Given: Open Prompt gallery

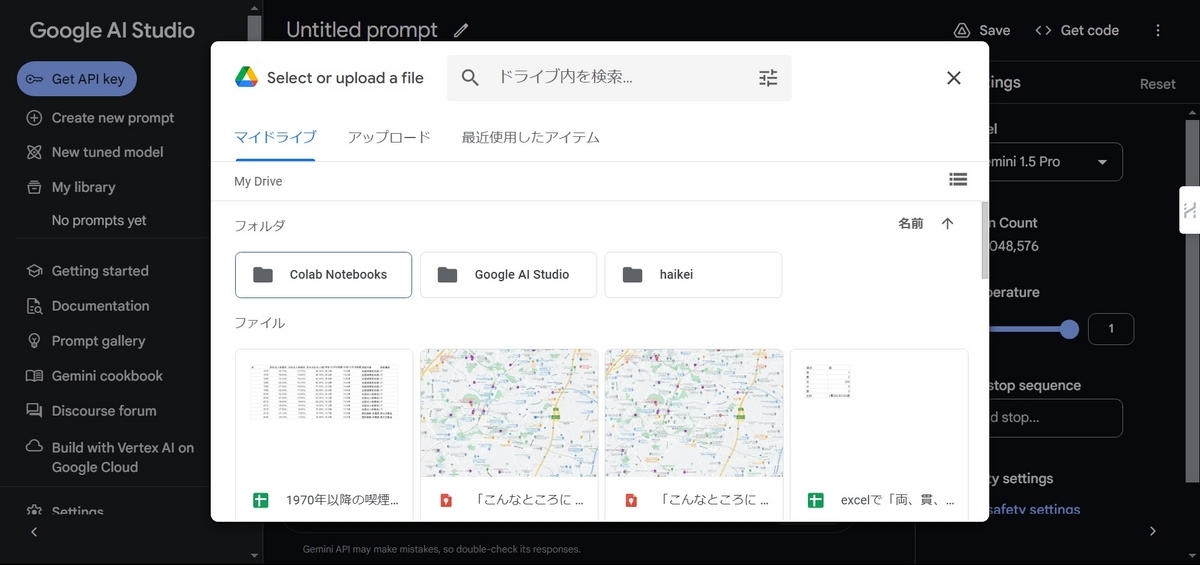Looking at the screenshot, I should [x=98, y=341].
